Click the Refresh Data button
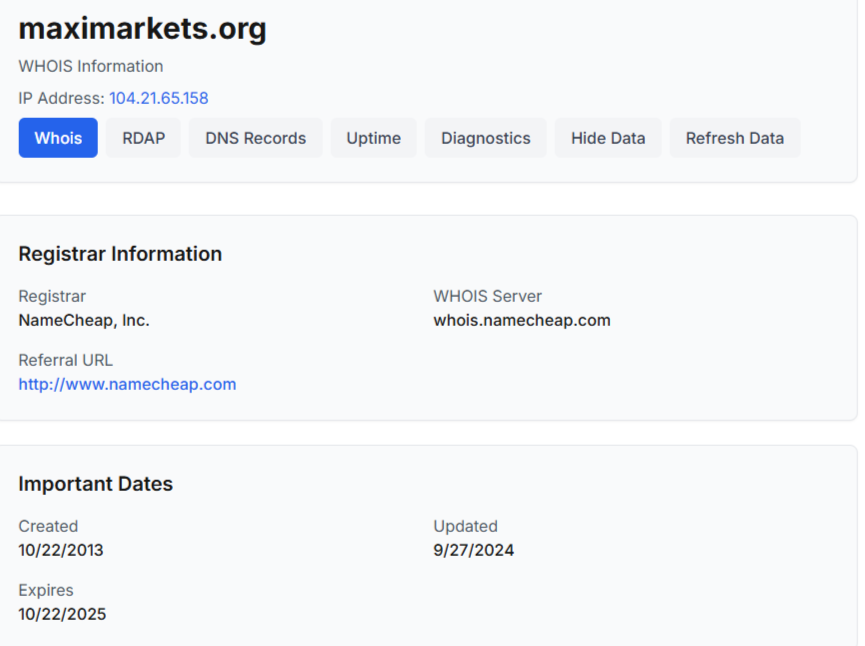This screenshot has height=646, width=865. pos(734,138)
